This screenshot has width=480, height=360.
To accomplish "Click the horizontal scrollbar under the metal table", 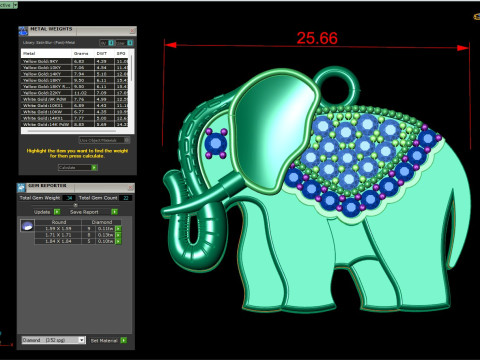I will coord(72,131).
